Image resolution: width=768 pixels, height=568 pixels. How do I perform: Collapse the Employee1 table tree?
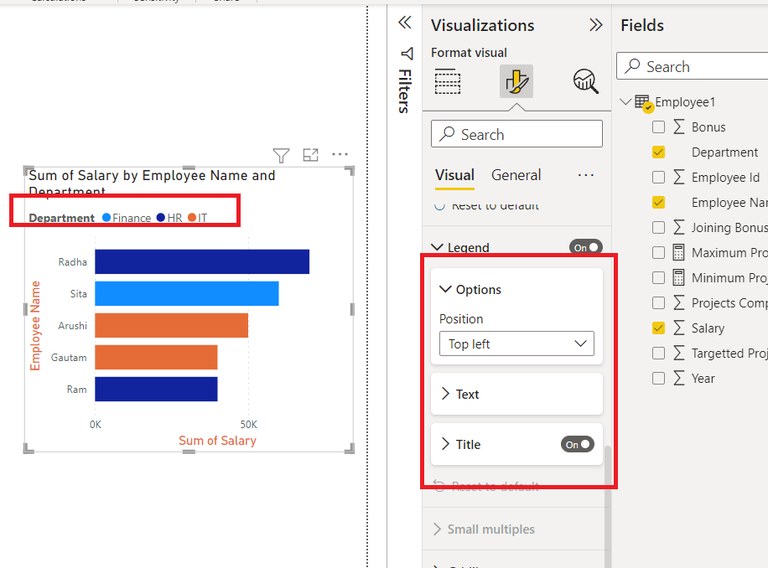click(x=625, y=102)
